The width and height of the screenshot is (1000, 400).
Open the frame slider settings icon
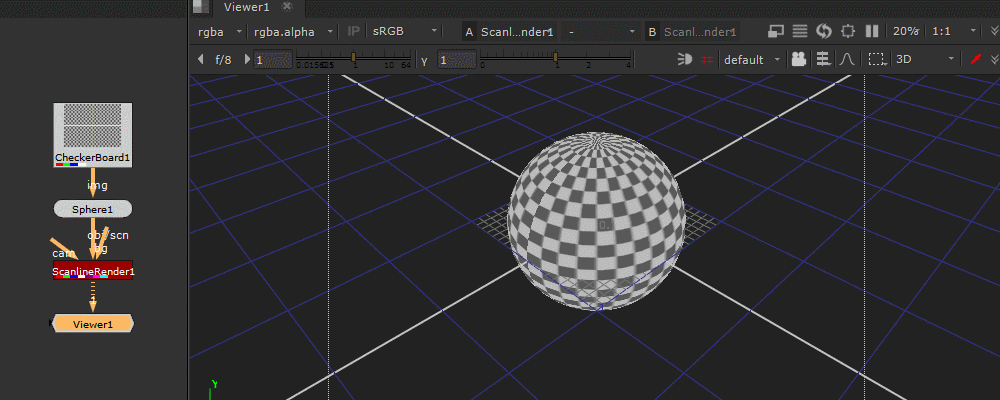point(823,59)
